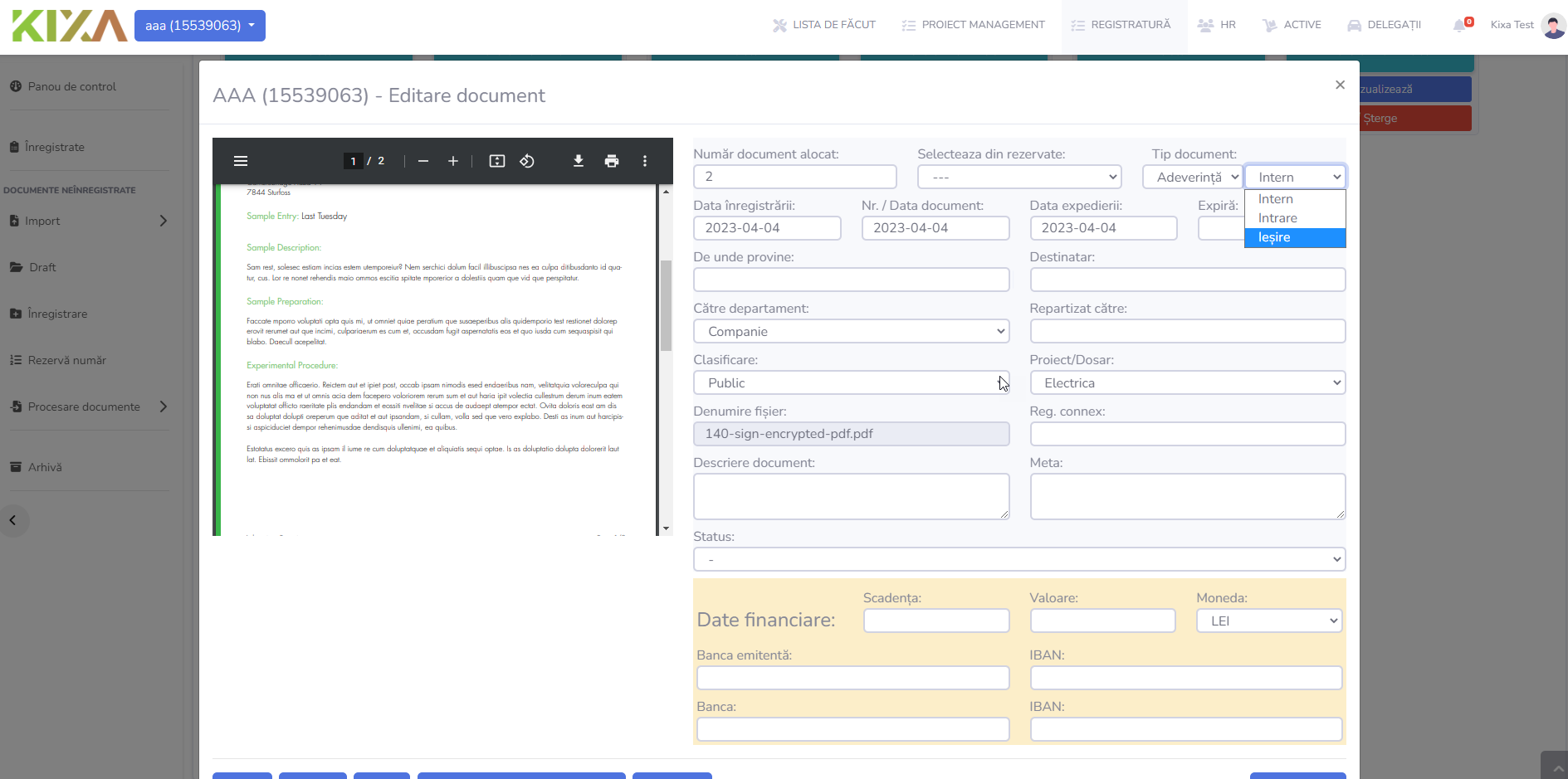Image resolution: width=1568 pixels, height=779 pixels.
Task: Zoom in on the PDF preview
Action: click(453, 161)
